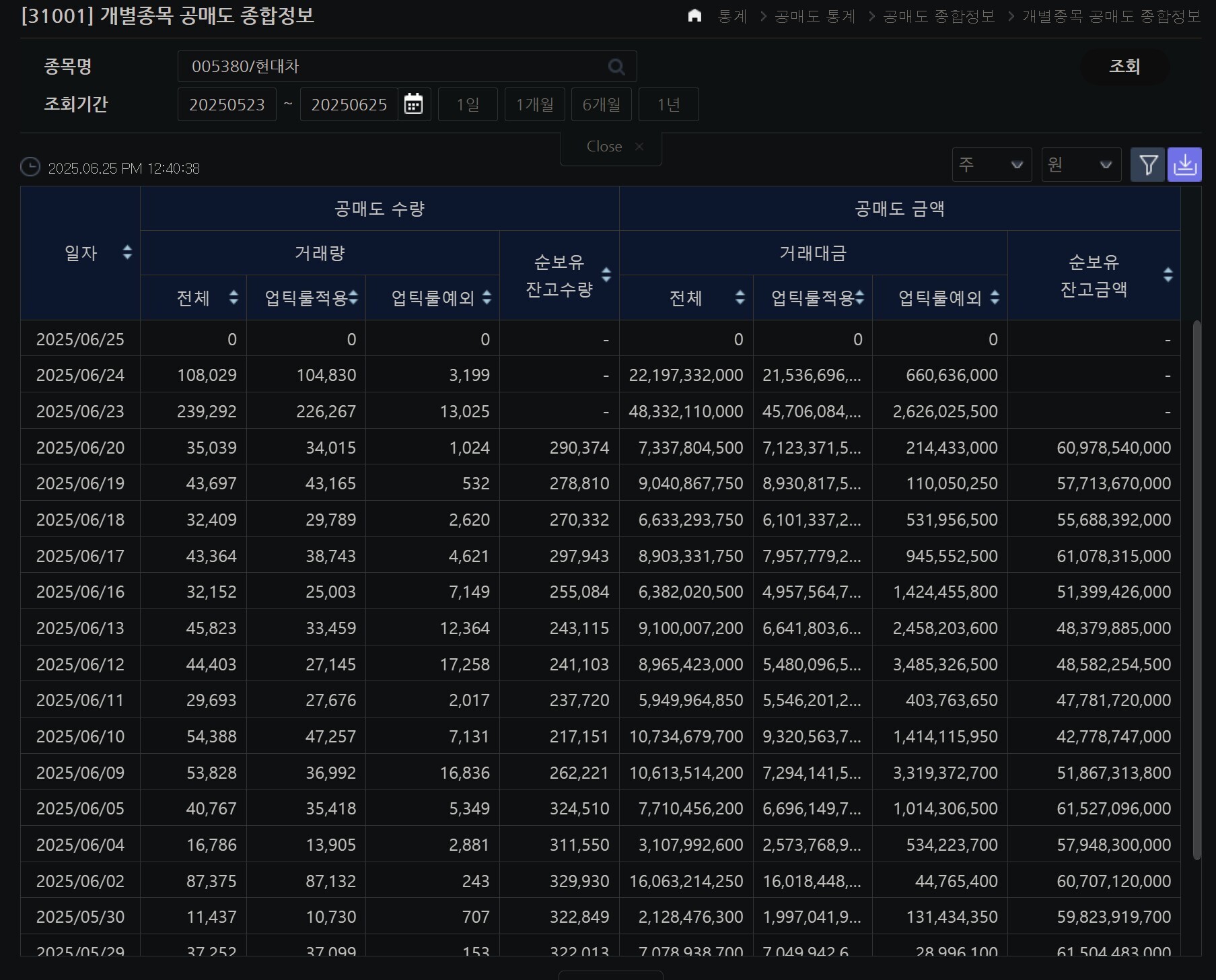Go to 공매도 종합정보 breadcrumb
The height and width of the screenshot is (980, 1216).
click(938, 16)
